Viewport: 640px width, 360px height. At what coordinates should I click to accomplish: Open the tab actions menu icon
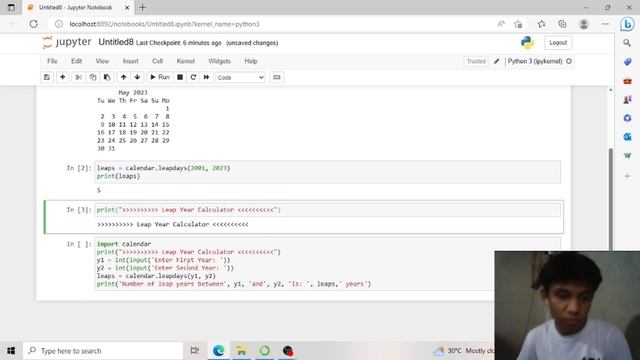tap(11, 7)
